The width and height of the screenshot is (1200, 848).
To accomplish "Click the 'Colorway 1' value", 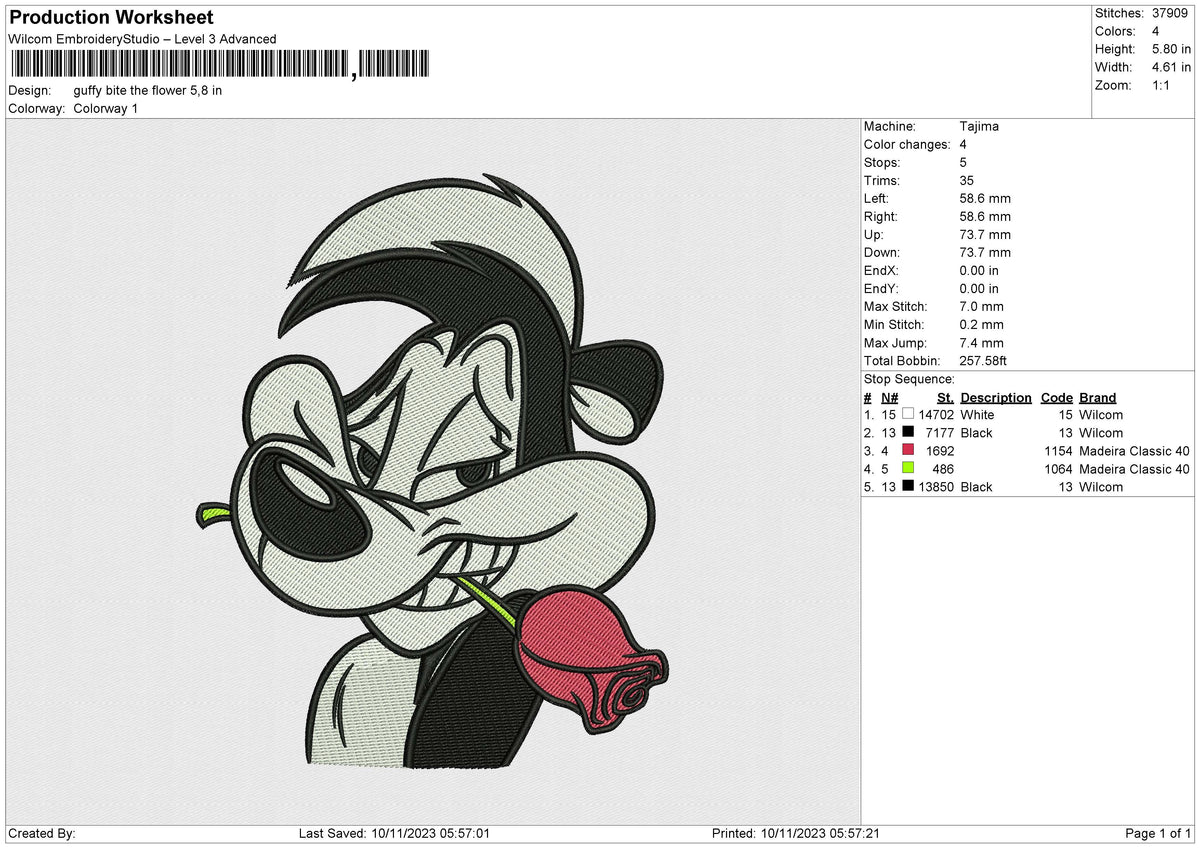I will [x=106, y=108].
